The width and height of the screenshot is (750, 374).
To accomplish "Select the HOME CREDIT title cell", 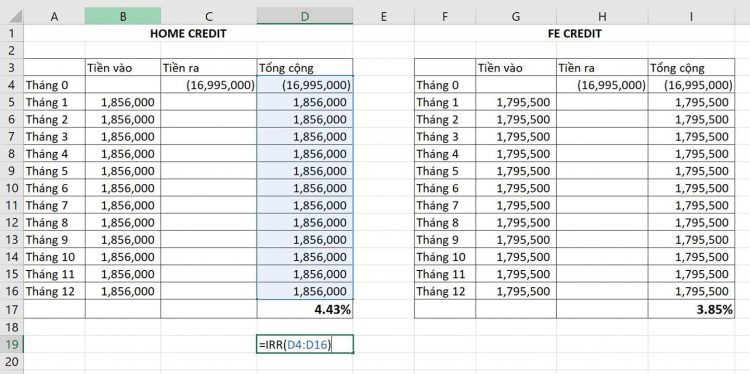I will 188,33.
